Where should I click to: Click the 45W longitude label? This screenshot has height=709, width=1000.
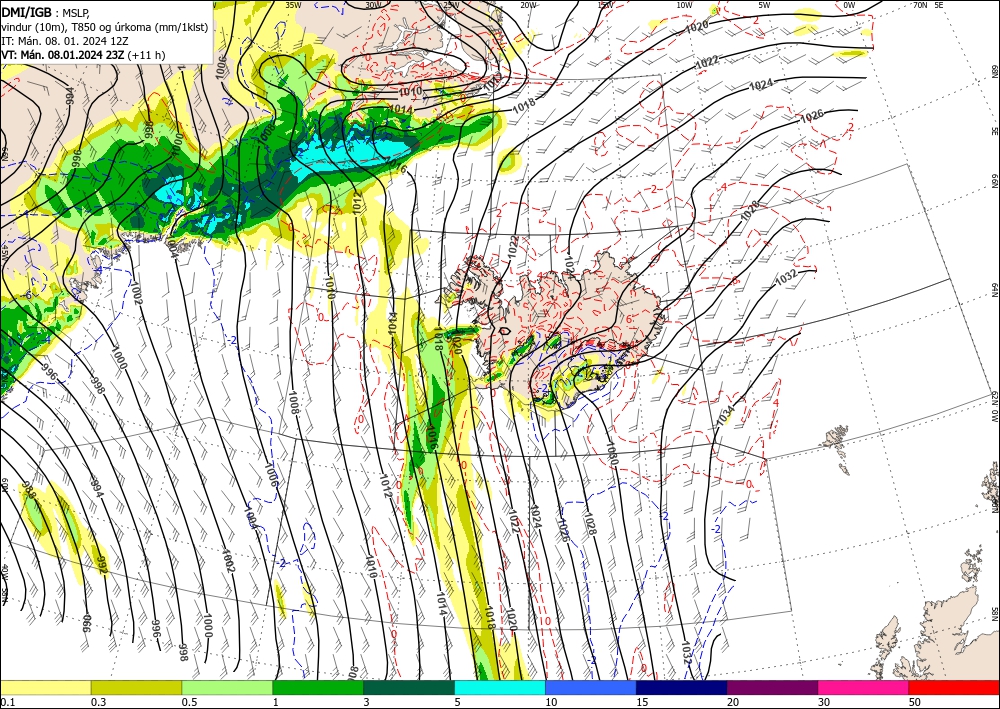[4, 254]
